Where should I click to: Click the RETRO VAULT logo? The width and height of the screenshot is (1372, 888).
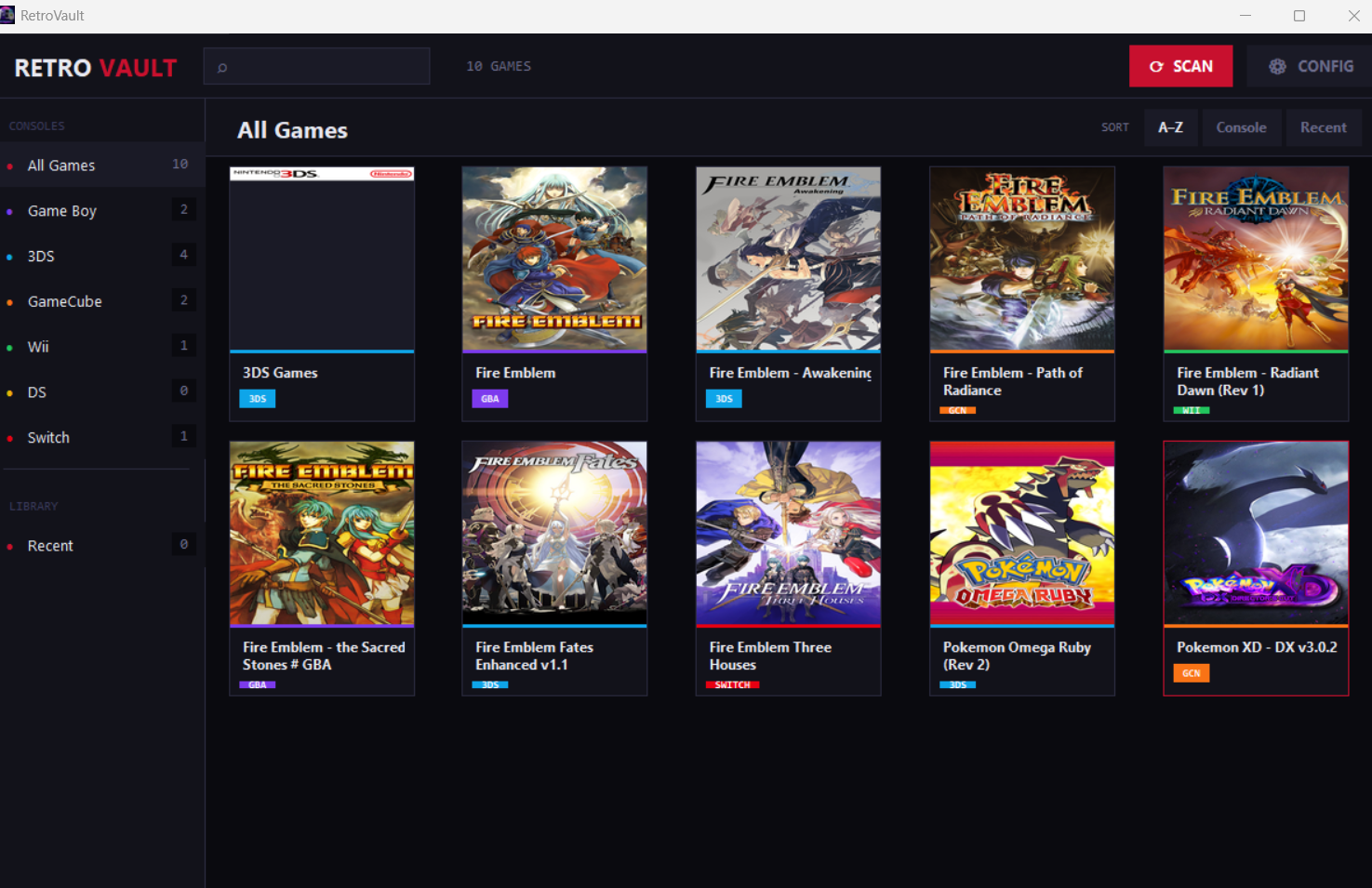[x=96, y=68]
